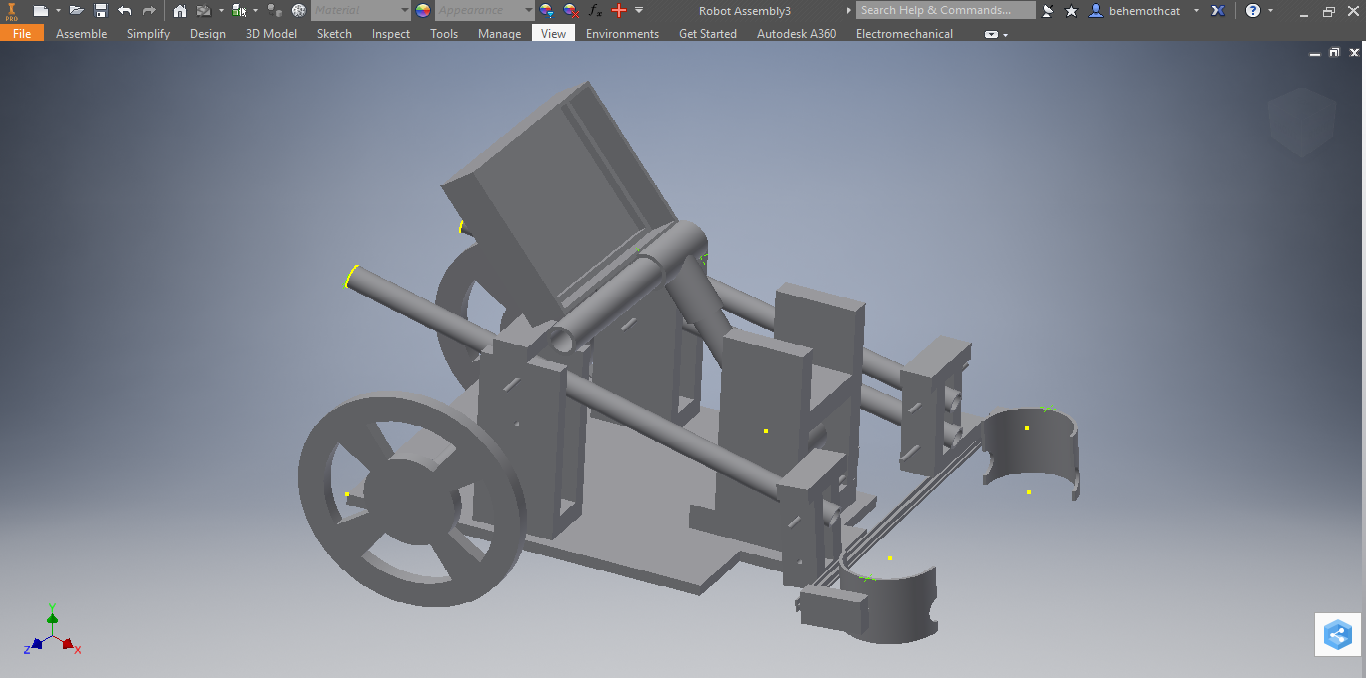
Task: Open the fx Parameters tool
Action: pyautogui.click(x=595, y=10)
